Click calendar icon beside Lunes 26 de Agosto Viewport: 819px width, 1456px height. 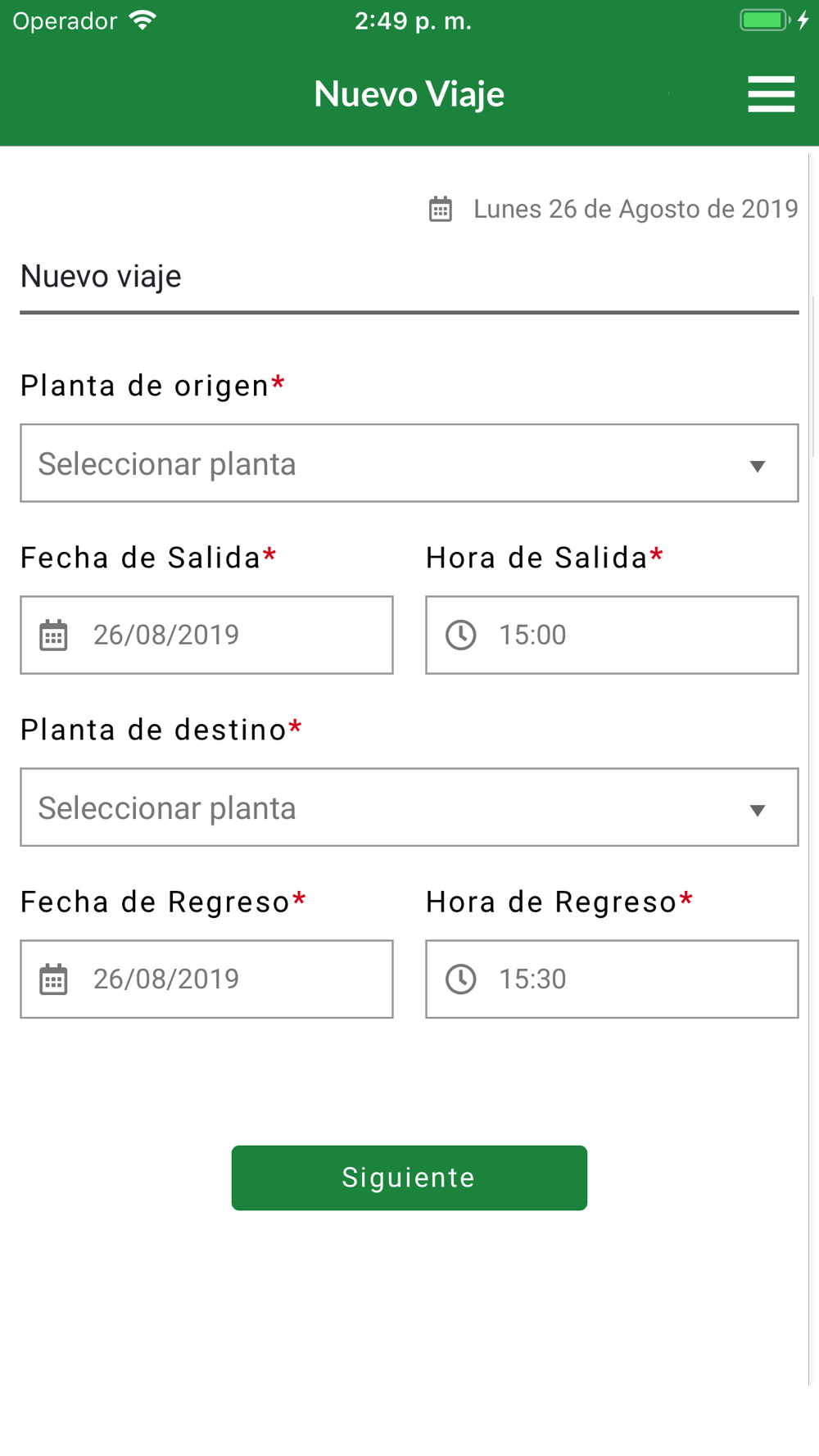(441, 210)
